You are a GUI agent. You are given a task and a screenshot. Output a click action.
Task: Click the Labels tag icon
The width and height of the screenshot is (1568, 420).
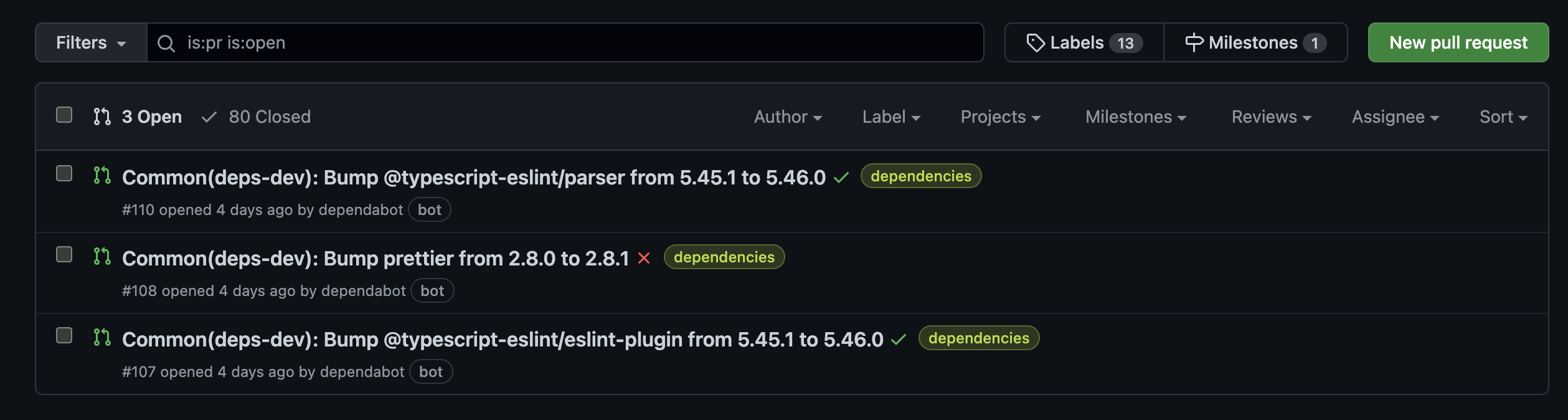pyautogui.click(x=1035, y=43)
